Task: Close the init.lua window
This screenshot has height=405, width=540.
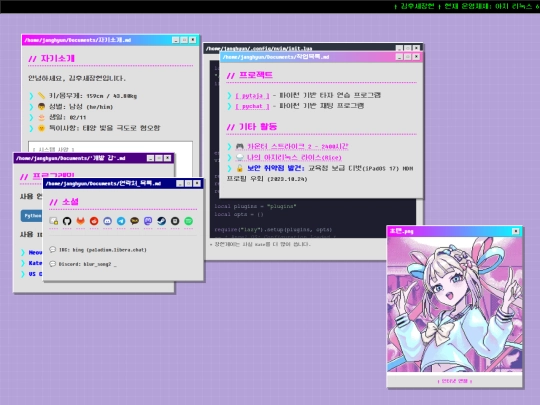Action: coord(416,48)
